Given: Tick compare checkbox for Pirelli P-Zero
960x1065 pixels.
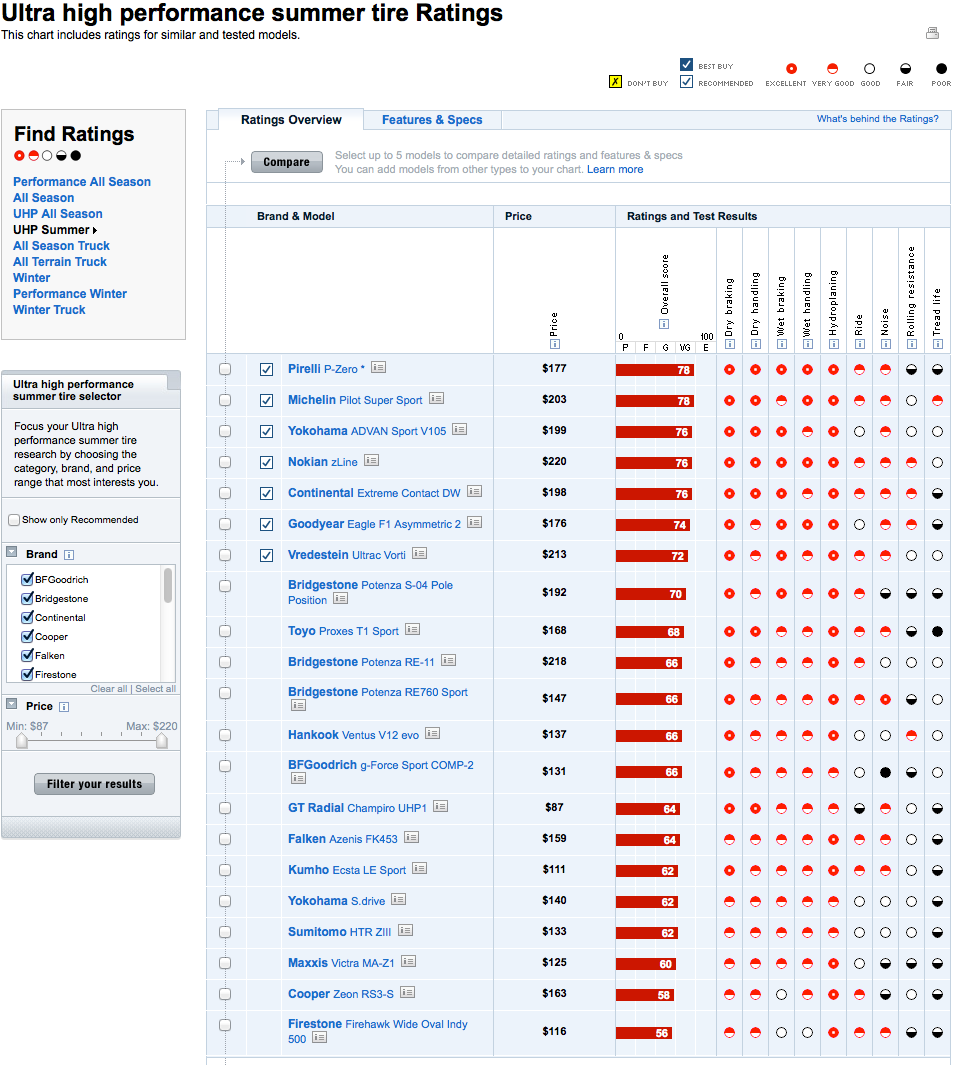Looking at the screenshot, I should click(225, 369).
